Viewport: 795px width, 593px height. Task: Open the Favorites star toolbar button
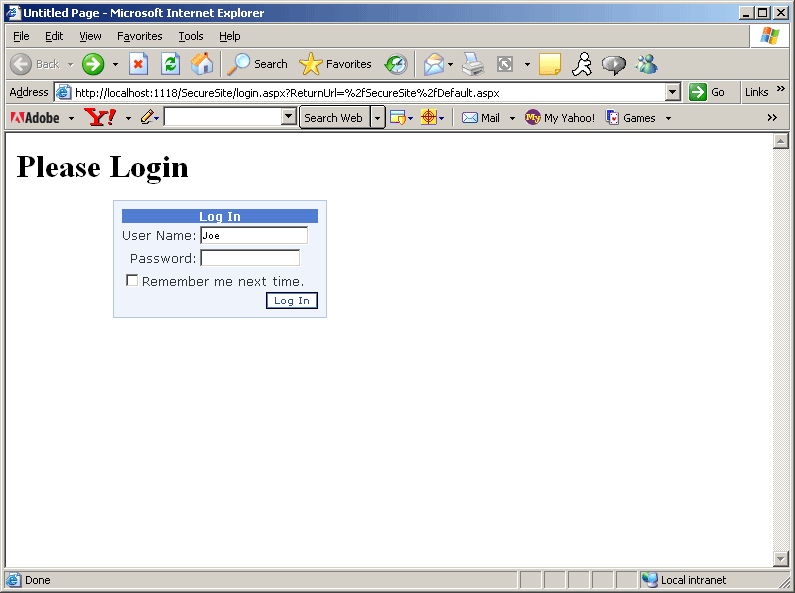pos(335,64)
